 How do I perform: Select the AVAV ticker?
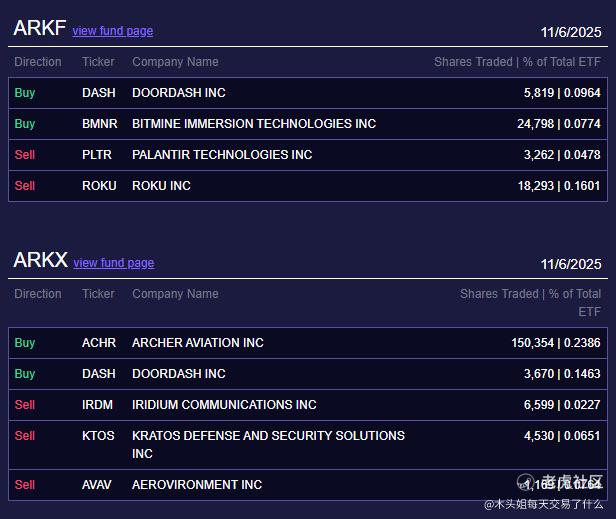[97, 485]
